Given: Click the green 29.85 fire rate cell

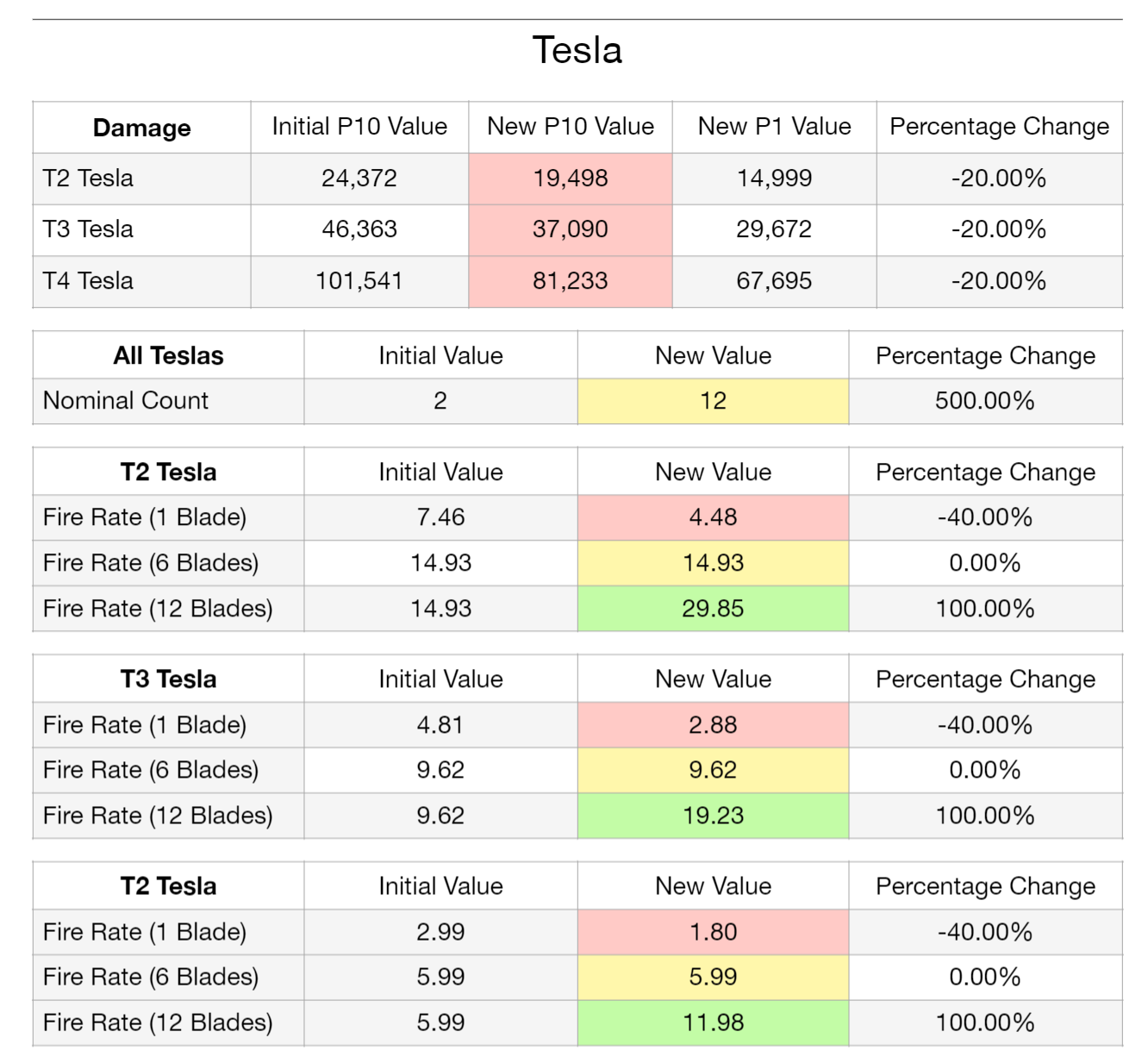Looking at the screenshot, I should (713, 609).
